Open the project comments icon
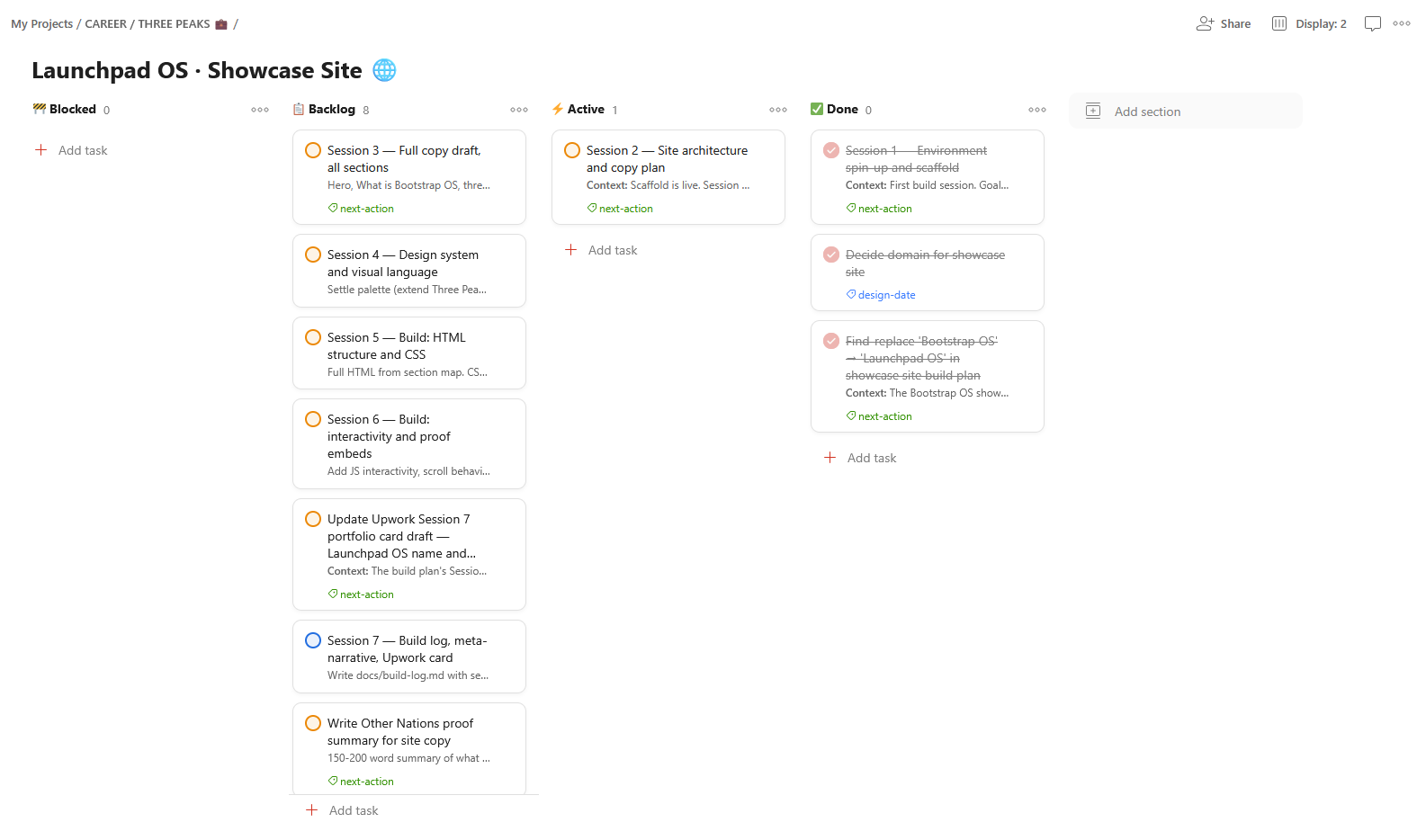The height and width of the screenshot is (840, 1426). [1372, 23]
